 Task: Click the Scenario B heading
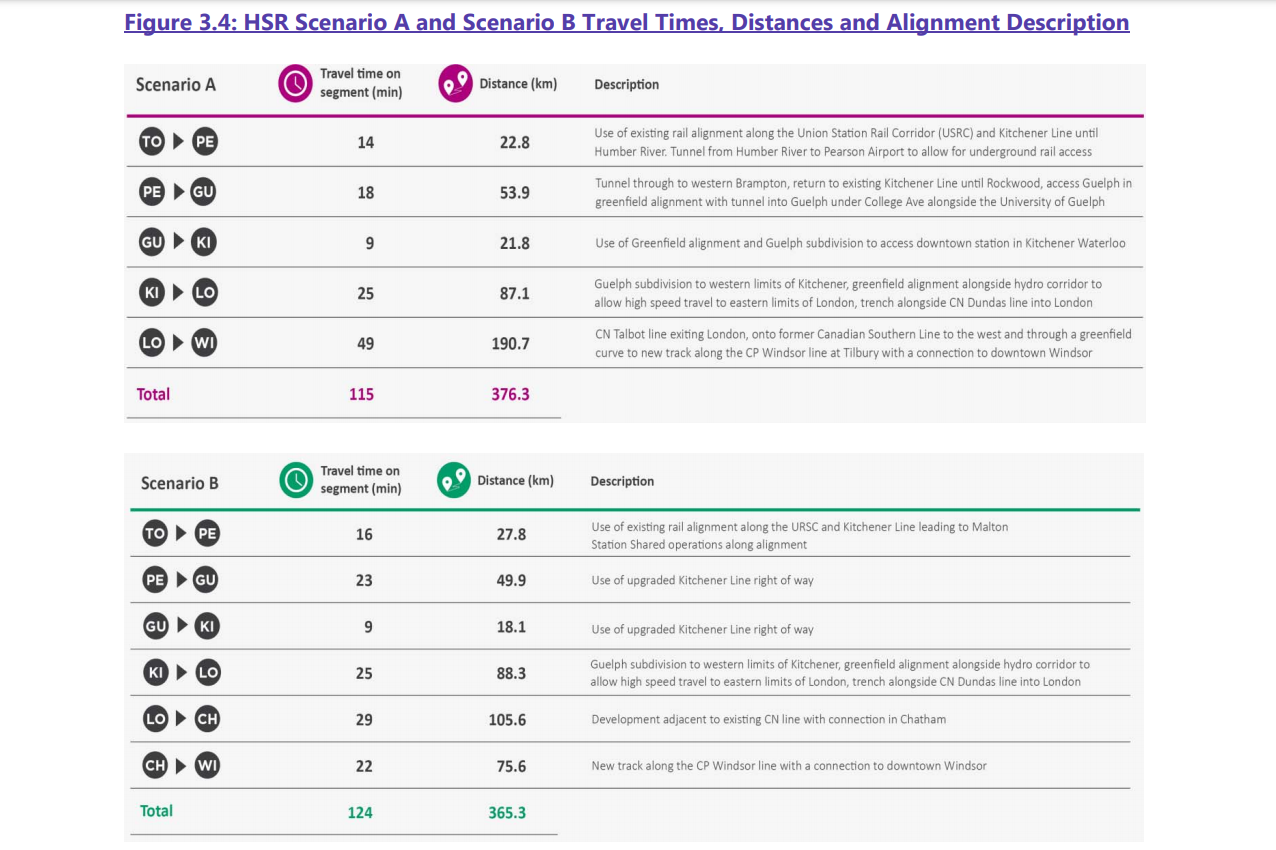[x=179, y=483]
